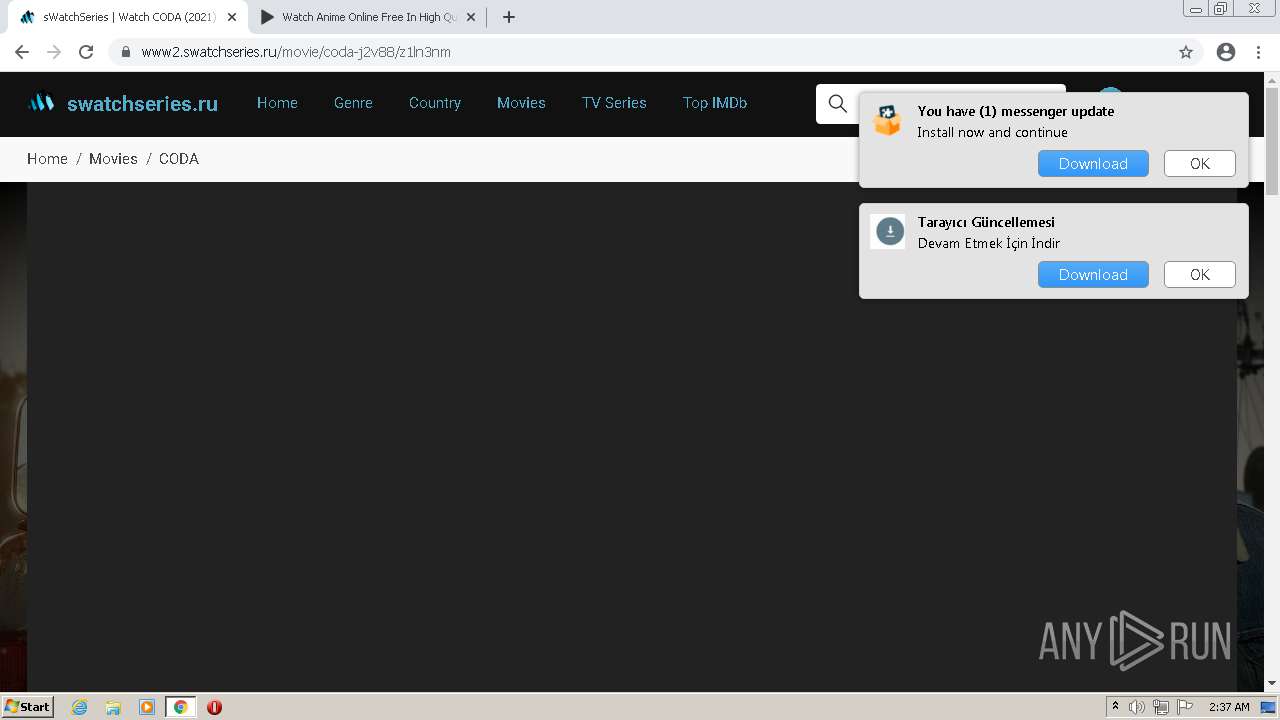Click the 2:37 AM clock
Screen dimensions: 1280x720
1229,707
